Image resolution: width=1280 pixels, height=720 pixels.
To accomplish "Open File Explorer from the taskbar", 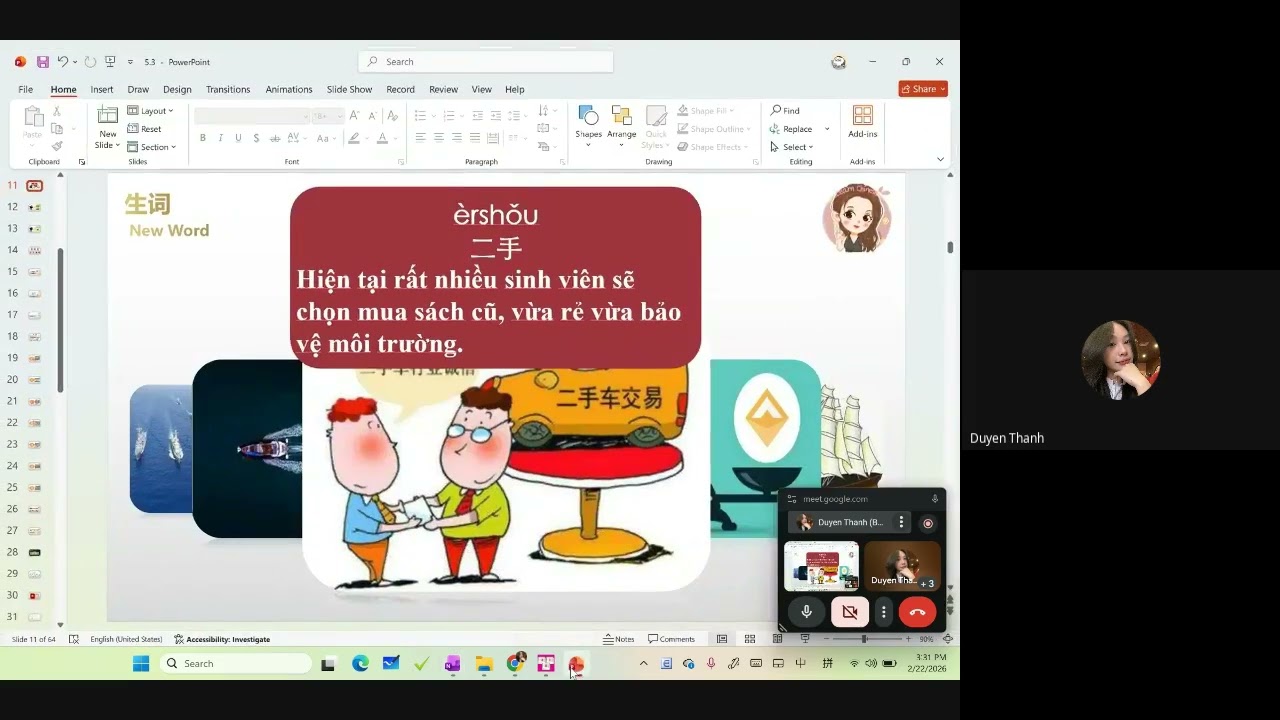I will 484,663.
